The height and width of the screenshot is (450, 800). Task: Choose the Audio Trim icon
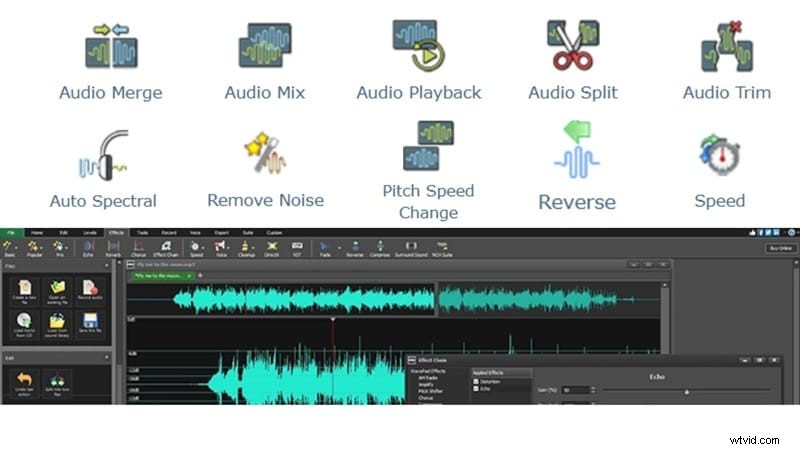(727, 46)
